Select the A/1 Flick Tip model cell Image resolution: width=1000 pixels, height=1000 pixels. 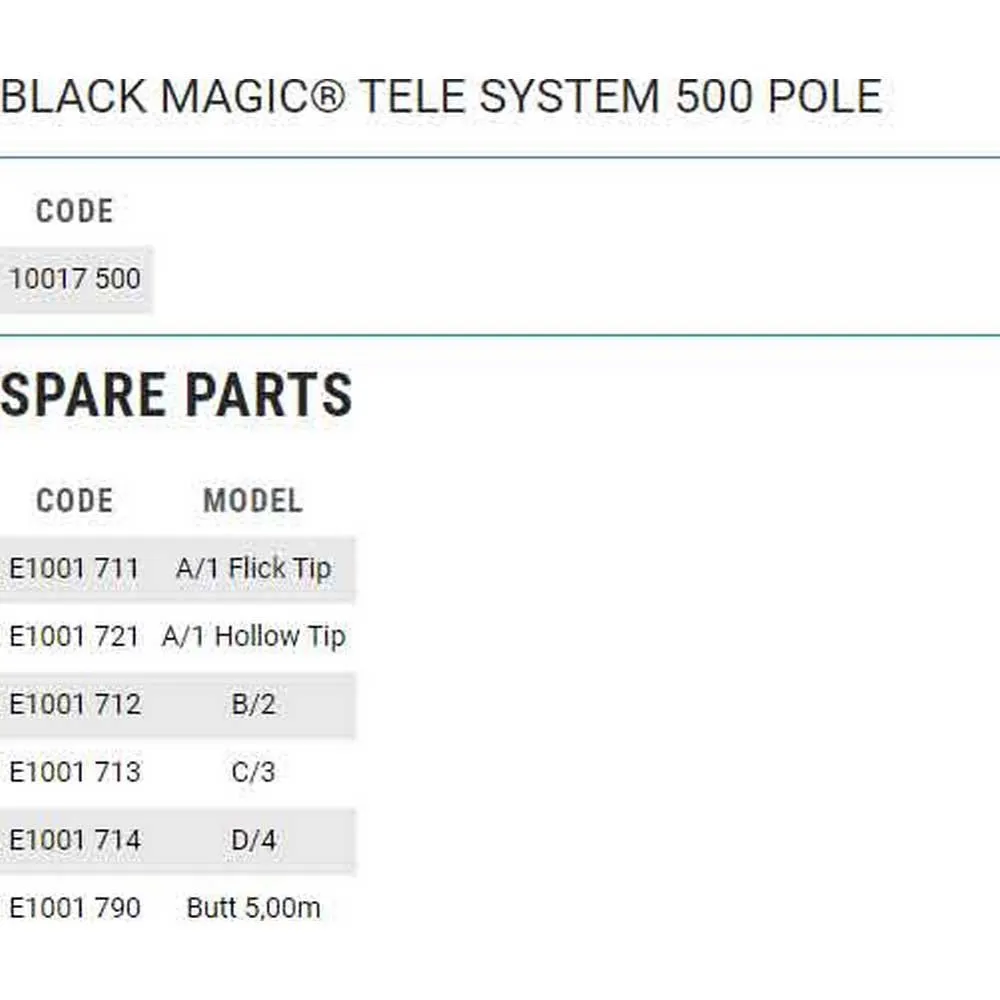pos(253,569)
